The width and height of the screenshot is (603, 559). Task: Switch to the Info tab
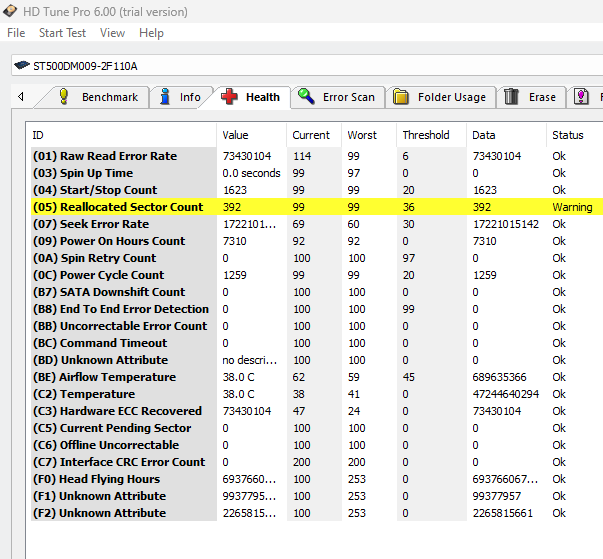[x=181, y=97]
